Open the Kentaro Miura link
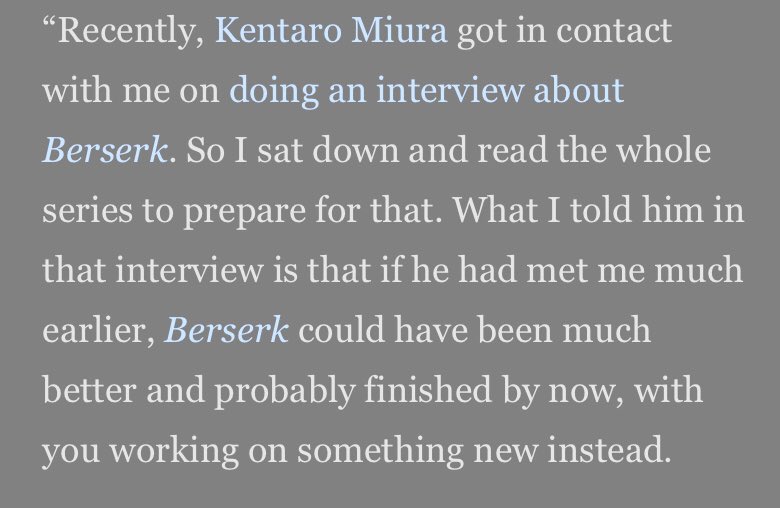This screenshot has height=508, width=780. [x=331, y=31]
